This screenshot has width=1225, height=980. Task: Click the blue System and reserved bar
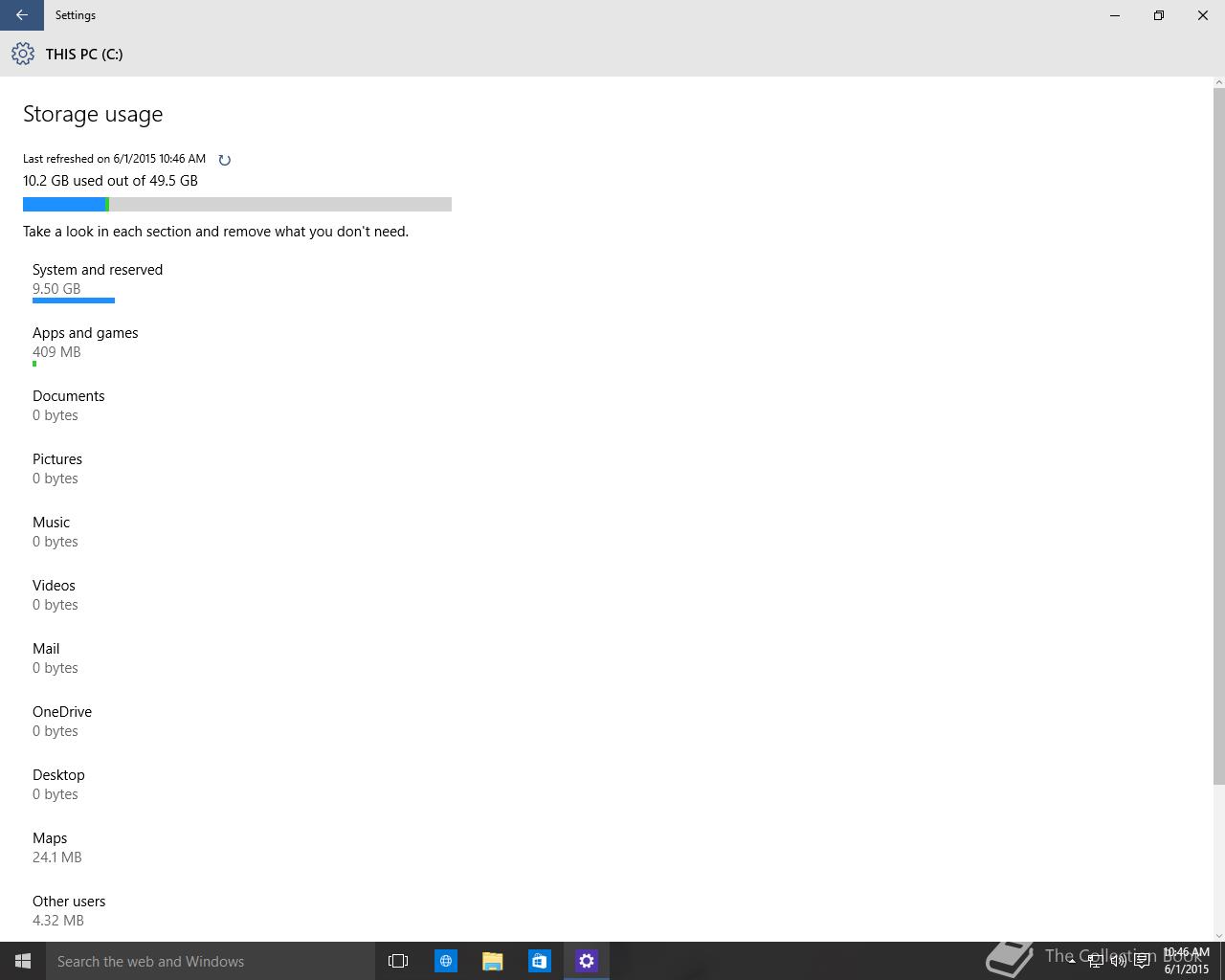click(x=74, y=301)
